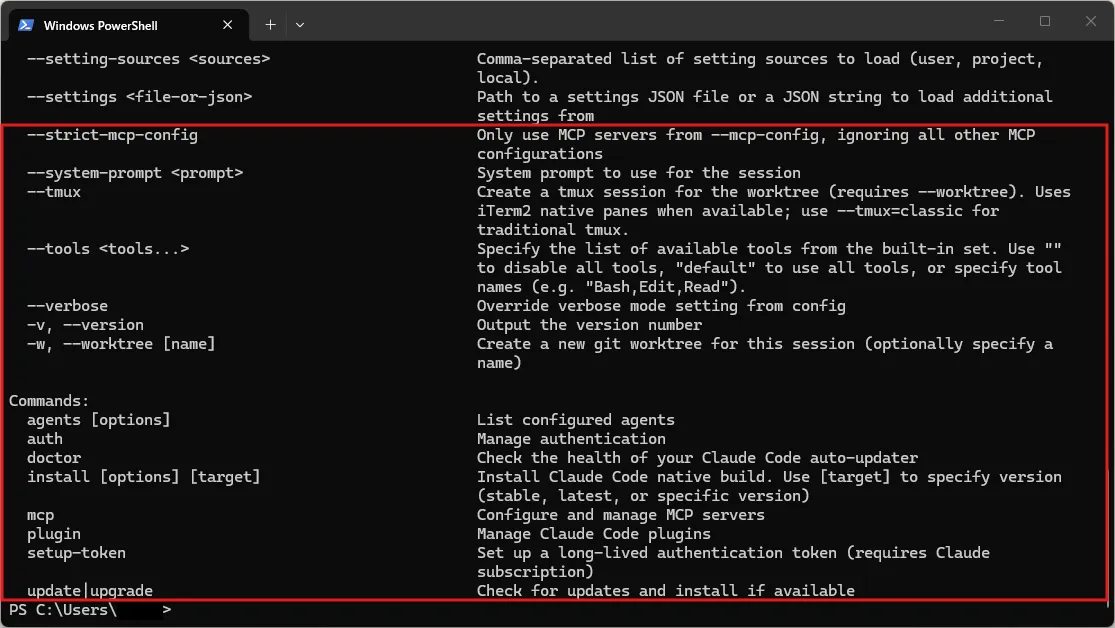
Task: Click 'Configure and manage MCP servers' description
Action: click(621, 515)
